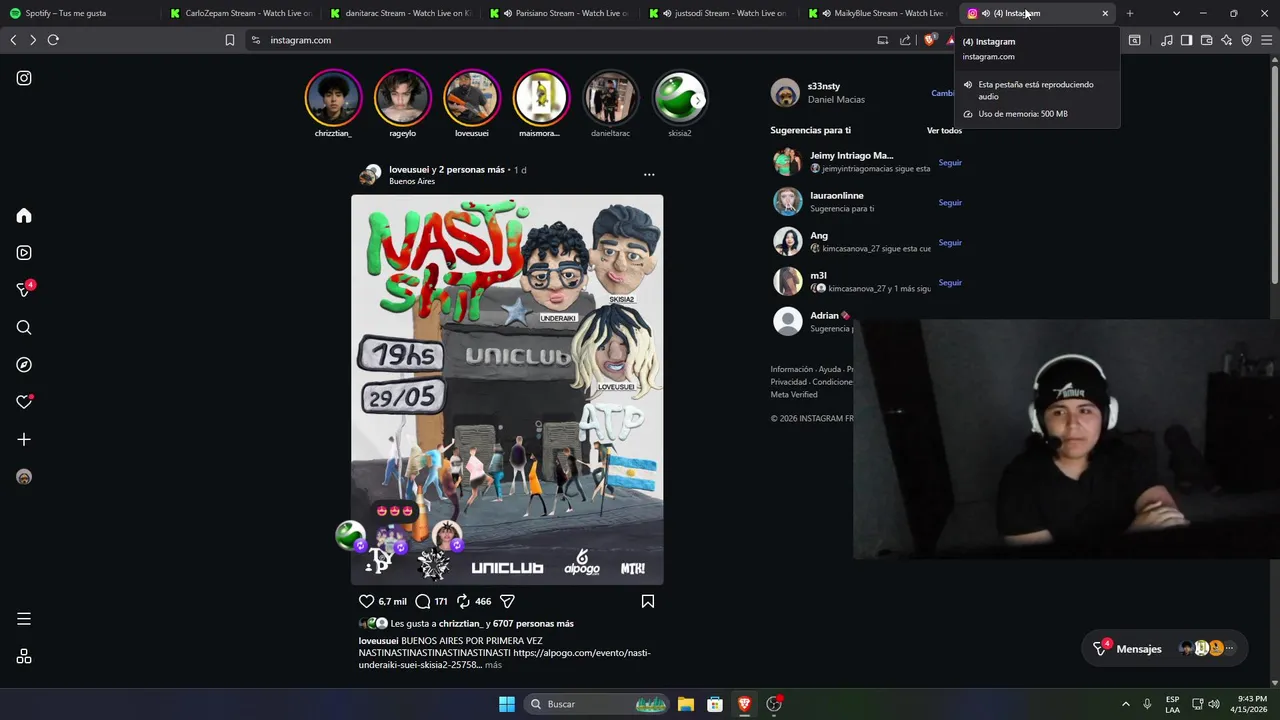View the 6707 personas más likes list

[533, 623]
